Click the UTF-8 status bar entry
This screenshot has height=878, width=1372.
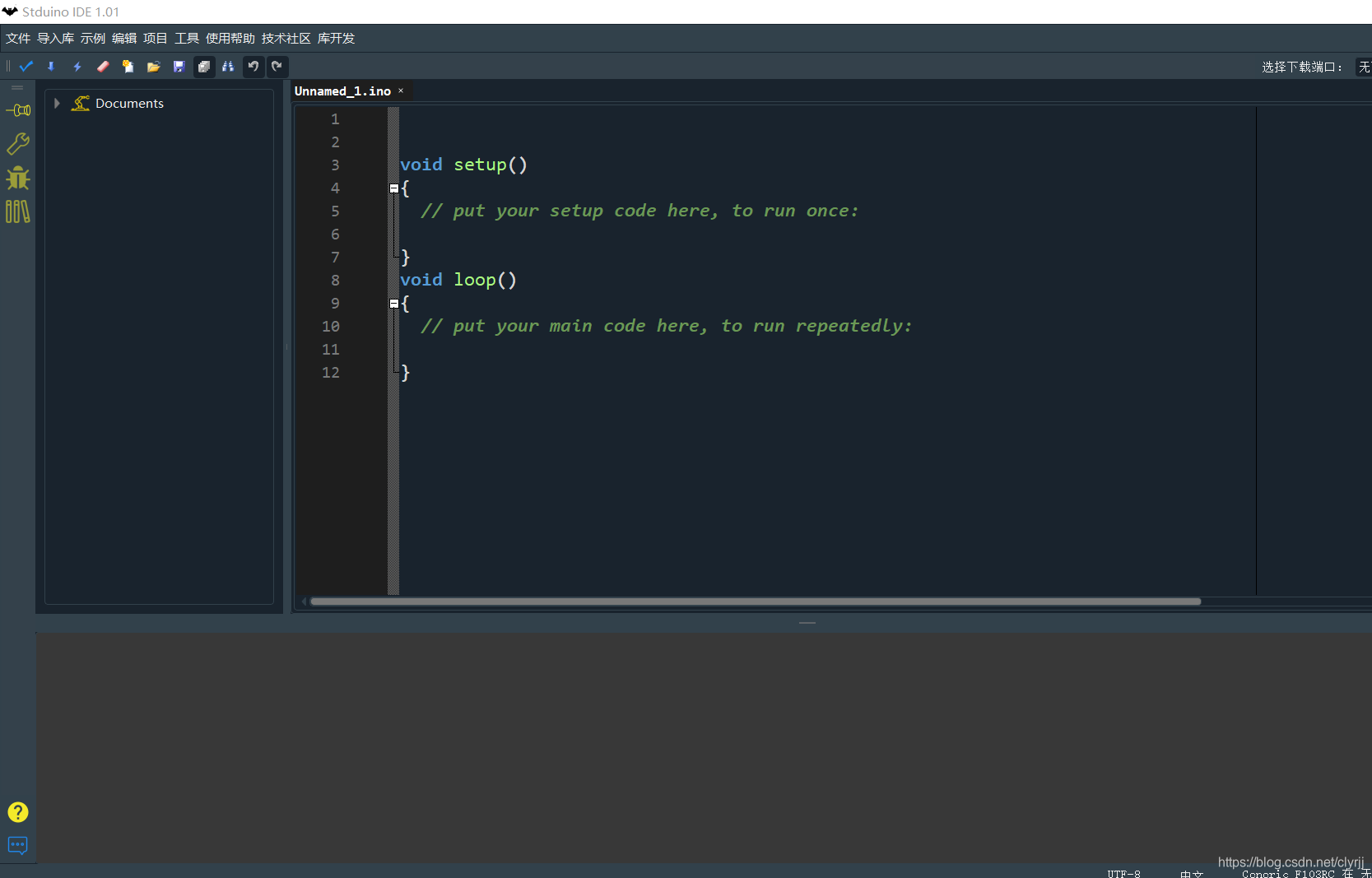click(1123, 873)
